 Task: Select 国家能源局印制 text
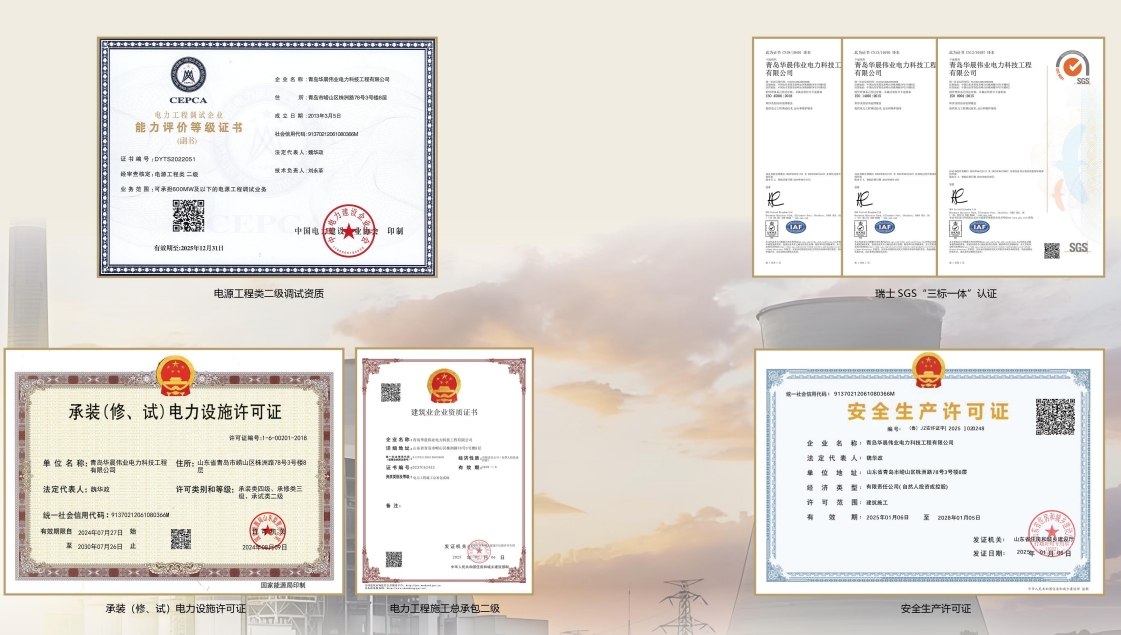(283, 585)
